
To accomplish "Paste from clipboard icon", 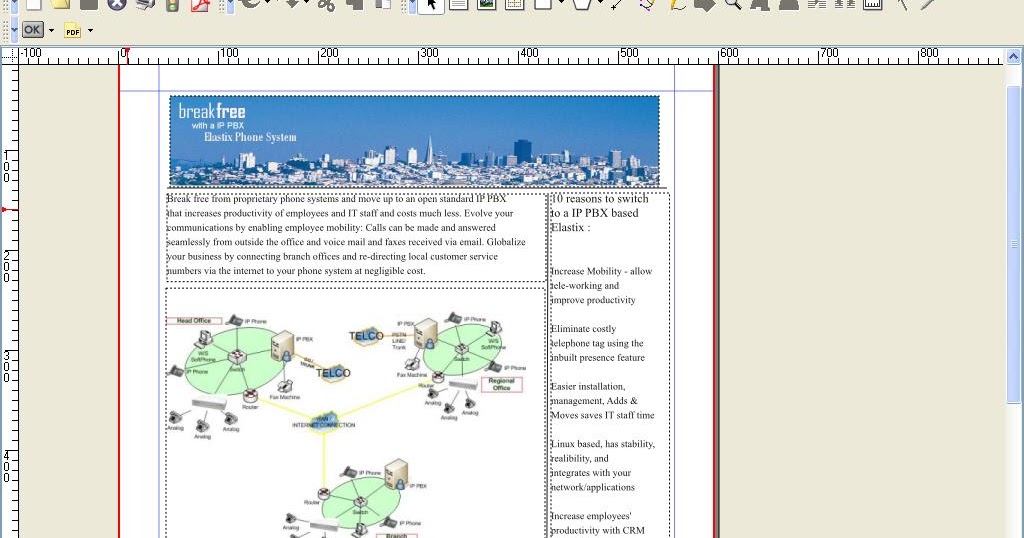I will point(383,4).
